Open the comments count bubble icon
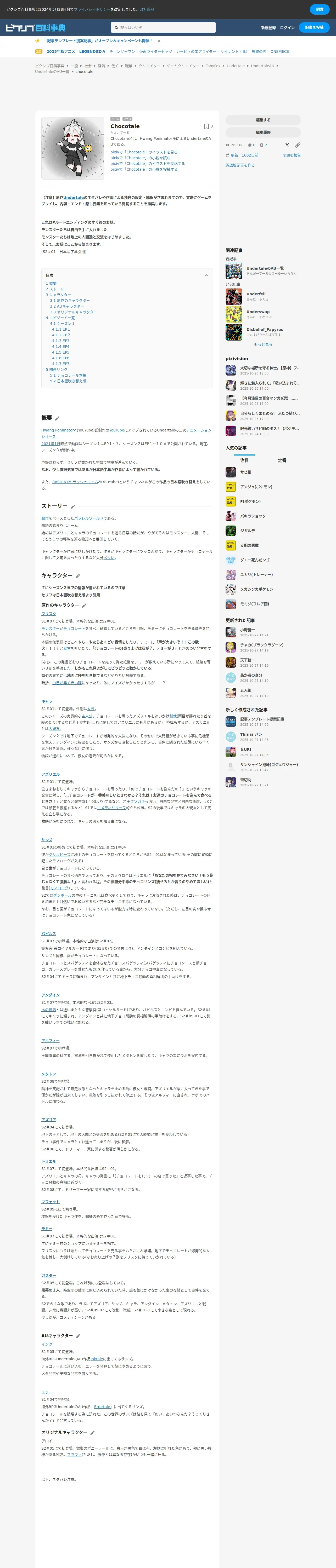Image resolution: width=336 pixels, height=1568 pixels. (x=250, y=145)
